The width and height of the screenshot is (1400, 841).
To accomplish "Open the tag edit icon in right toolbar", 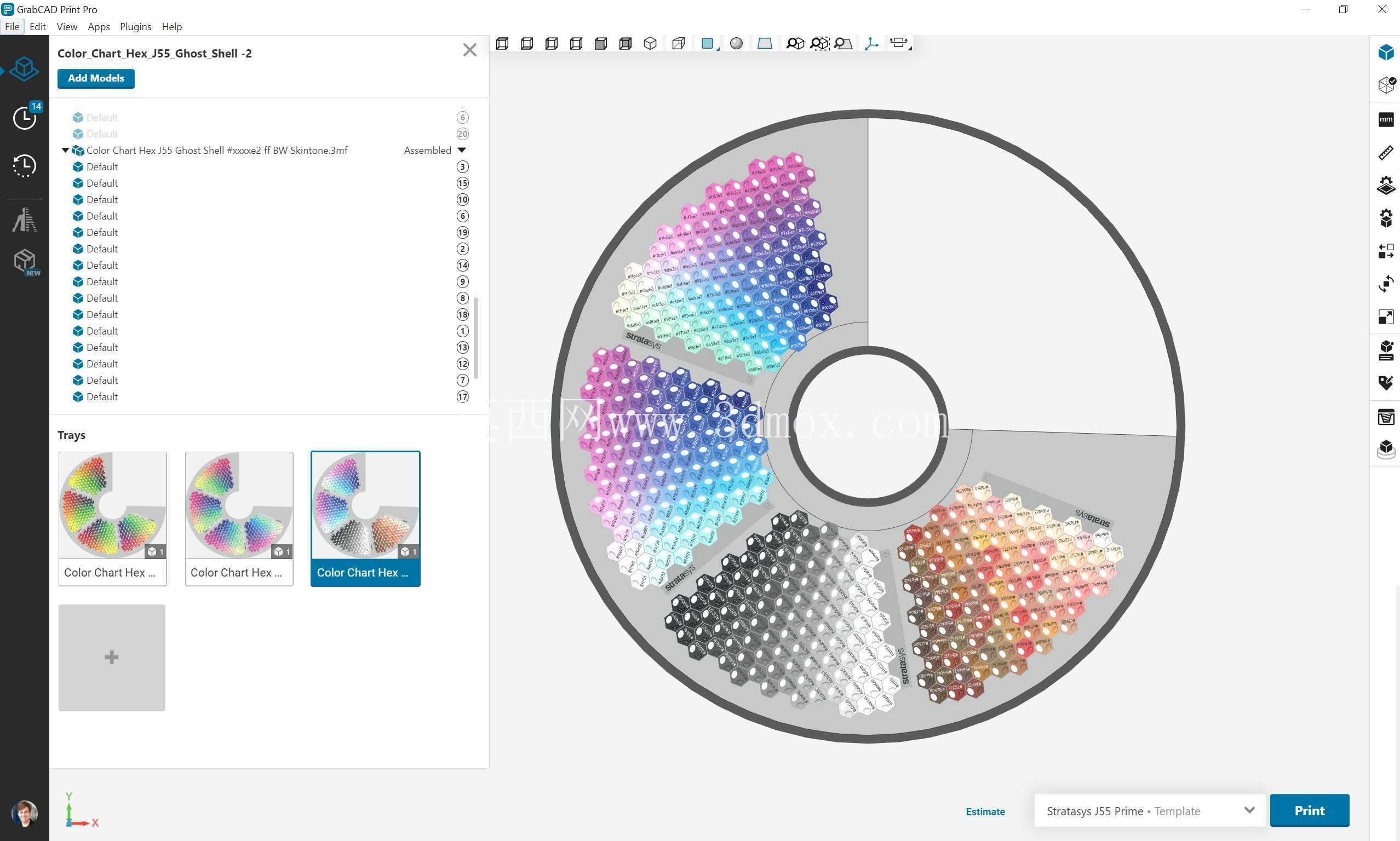I will click(1386, 383).
